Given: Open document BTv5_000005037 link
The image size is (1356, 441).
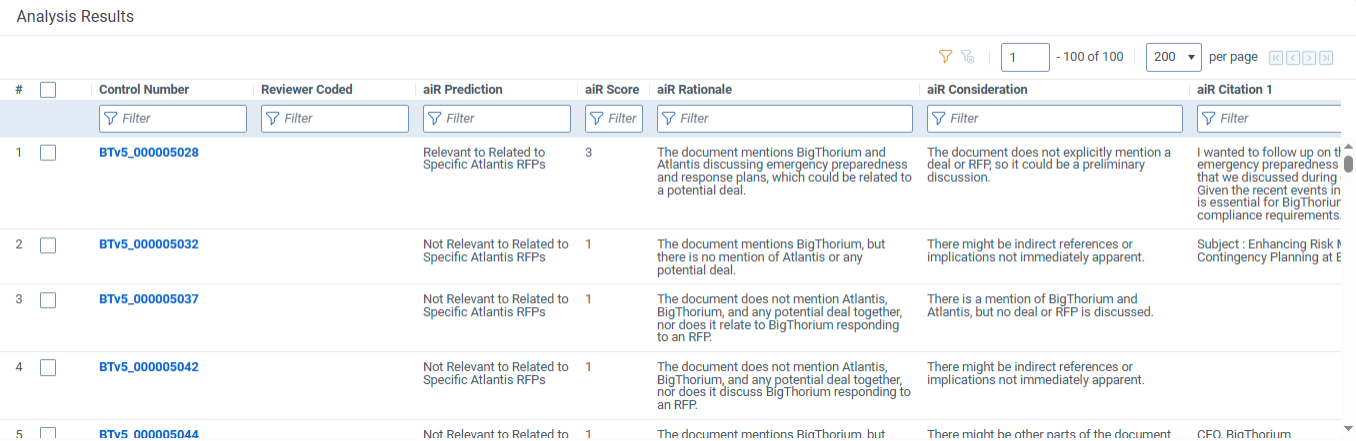Looking at the screenshot, I should click(149, 299).
